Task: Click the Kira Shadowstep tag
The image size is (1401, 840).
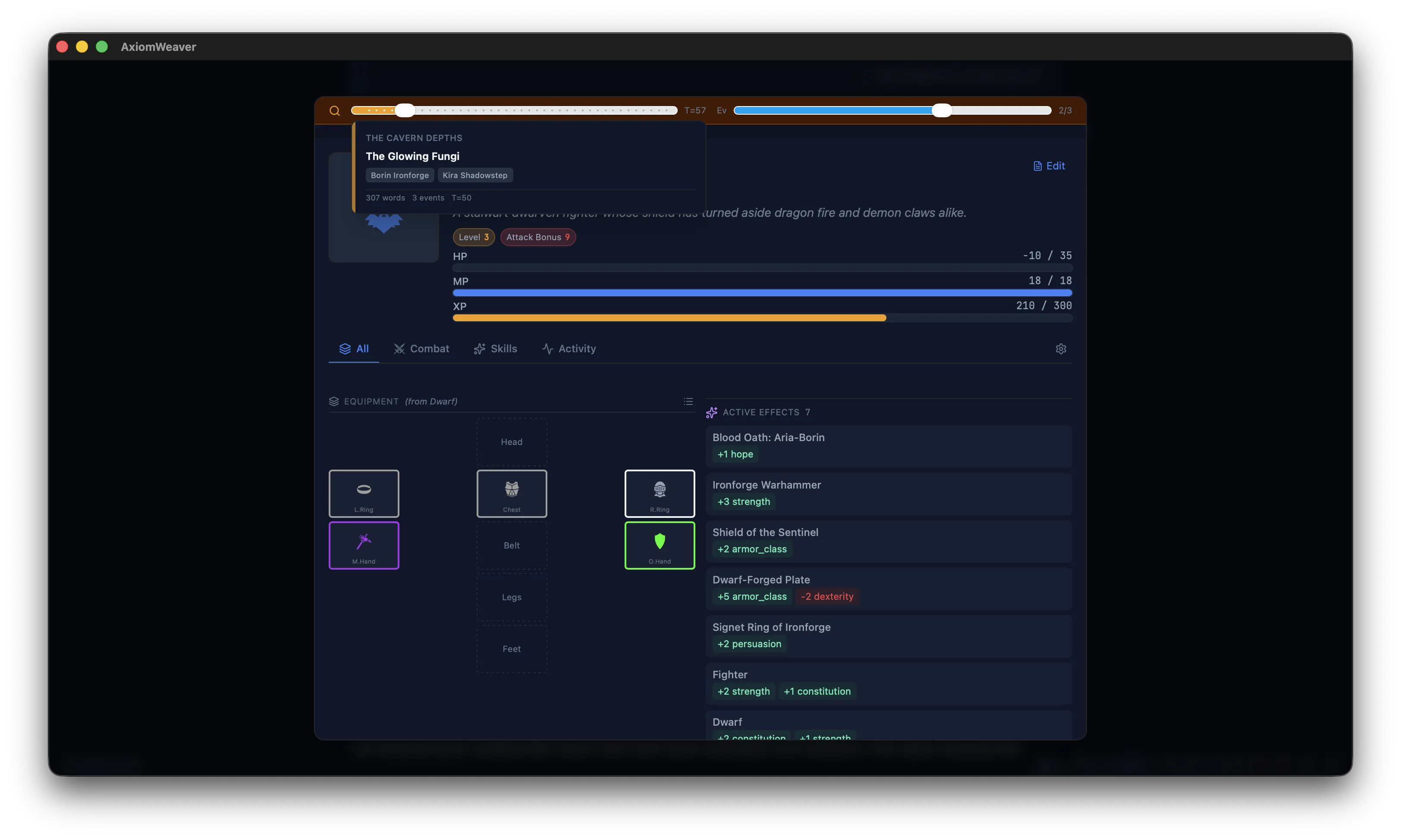Action: tap(474, 175)
